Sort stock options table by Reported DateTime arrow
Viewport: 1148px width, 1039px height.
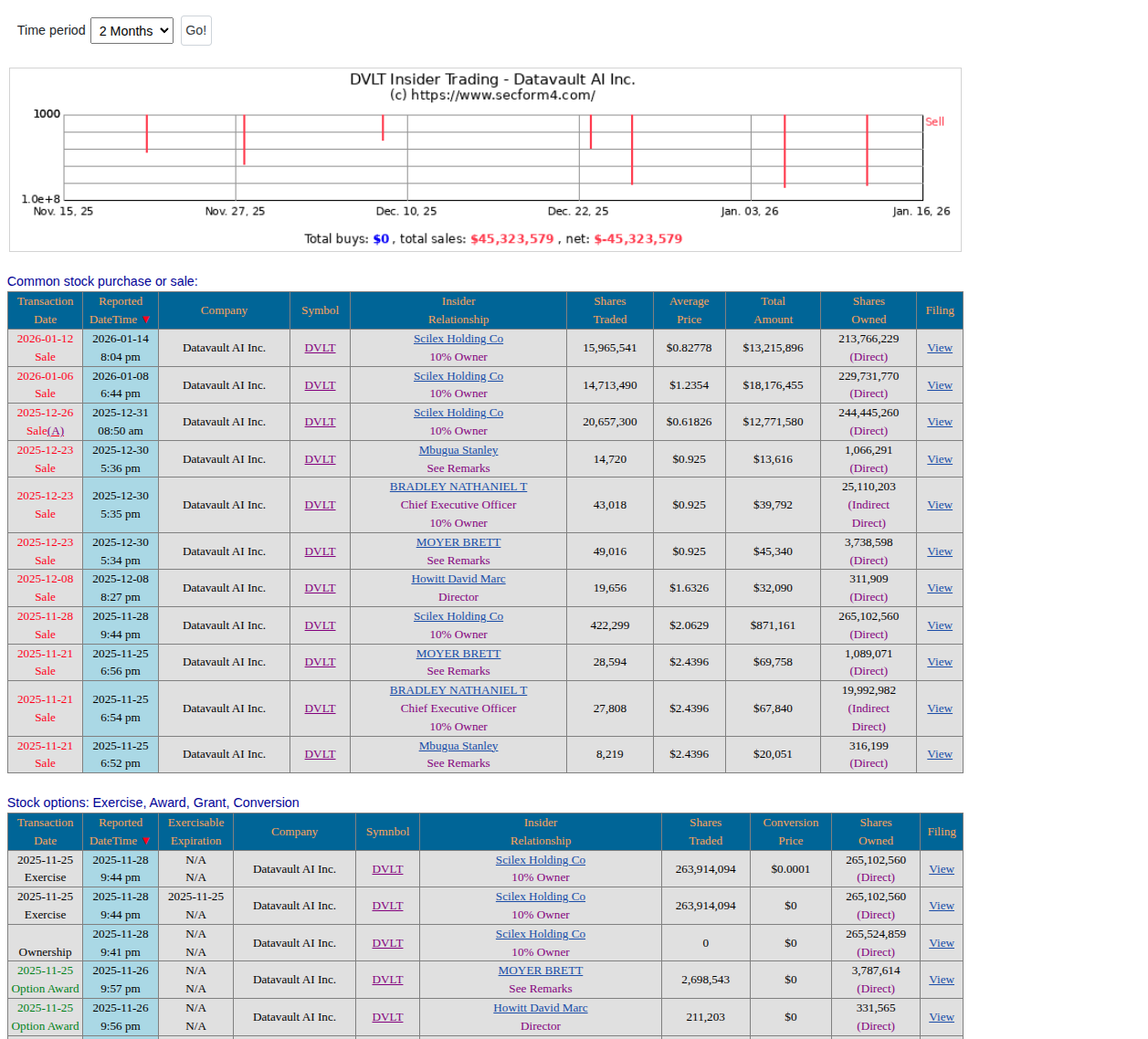pyautogui.click(x=146, y=841)
